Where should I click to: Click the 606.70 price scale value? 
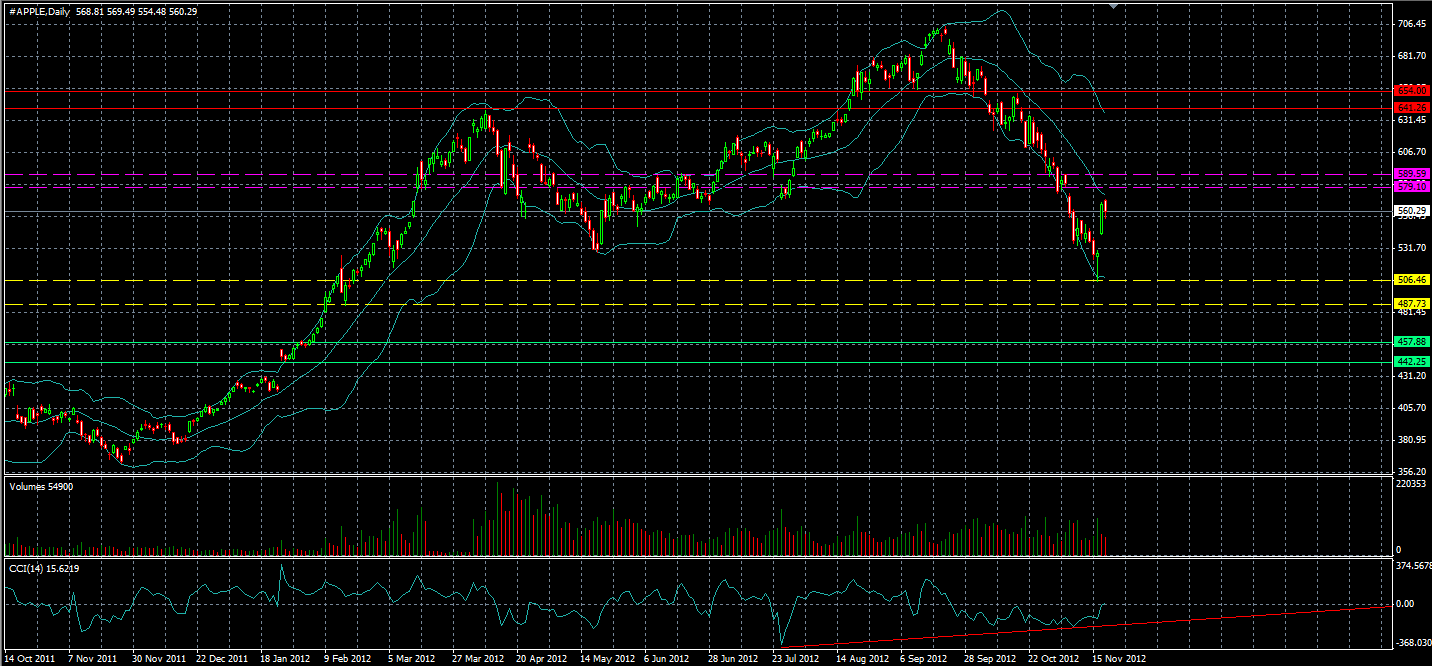pyautogui.click(x=1411, y=152)
